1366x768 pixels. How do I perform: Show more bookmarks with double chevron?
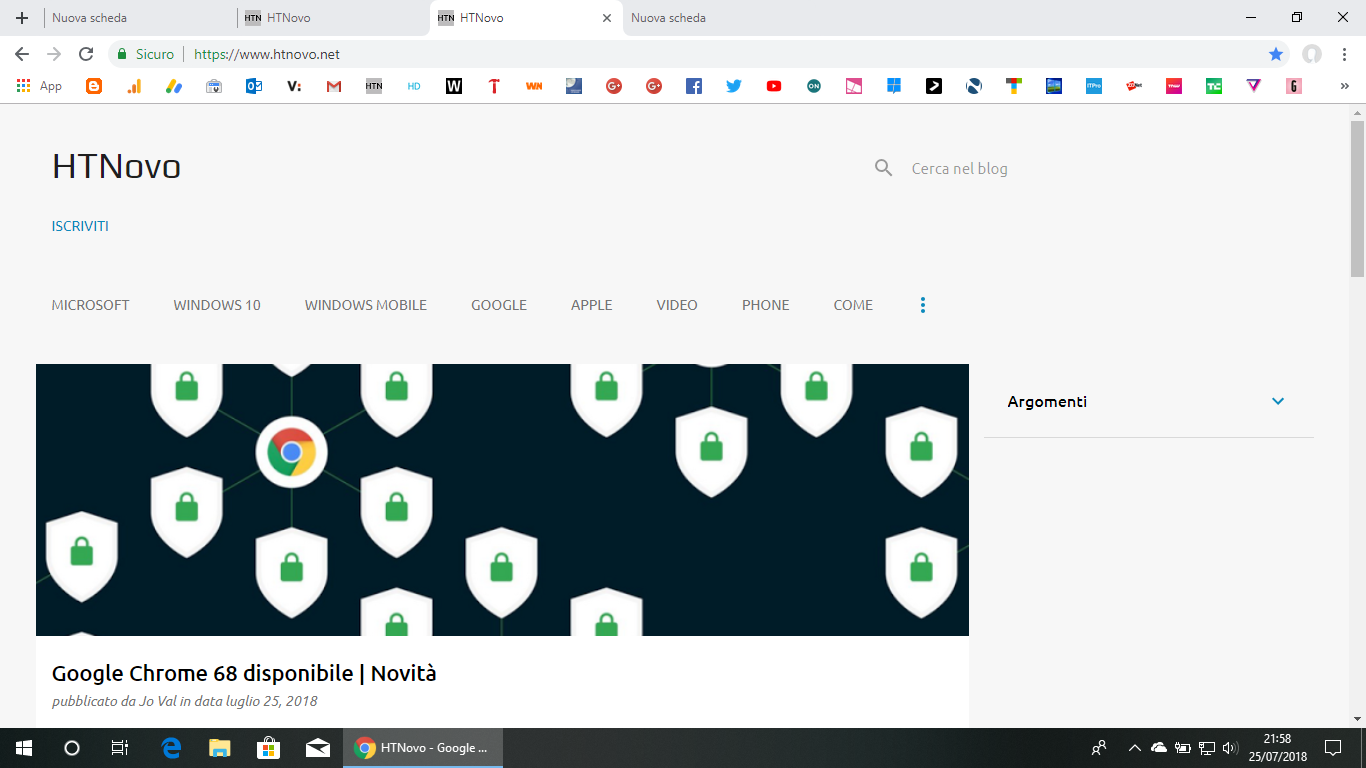(1345, 86)
